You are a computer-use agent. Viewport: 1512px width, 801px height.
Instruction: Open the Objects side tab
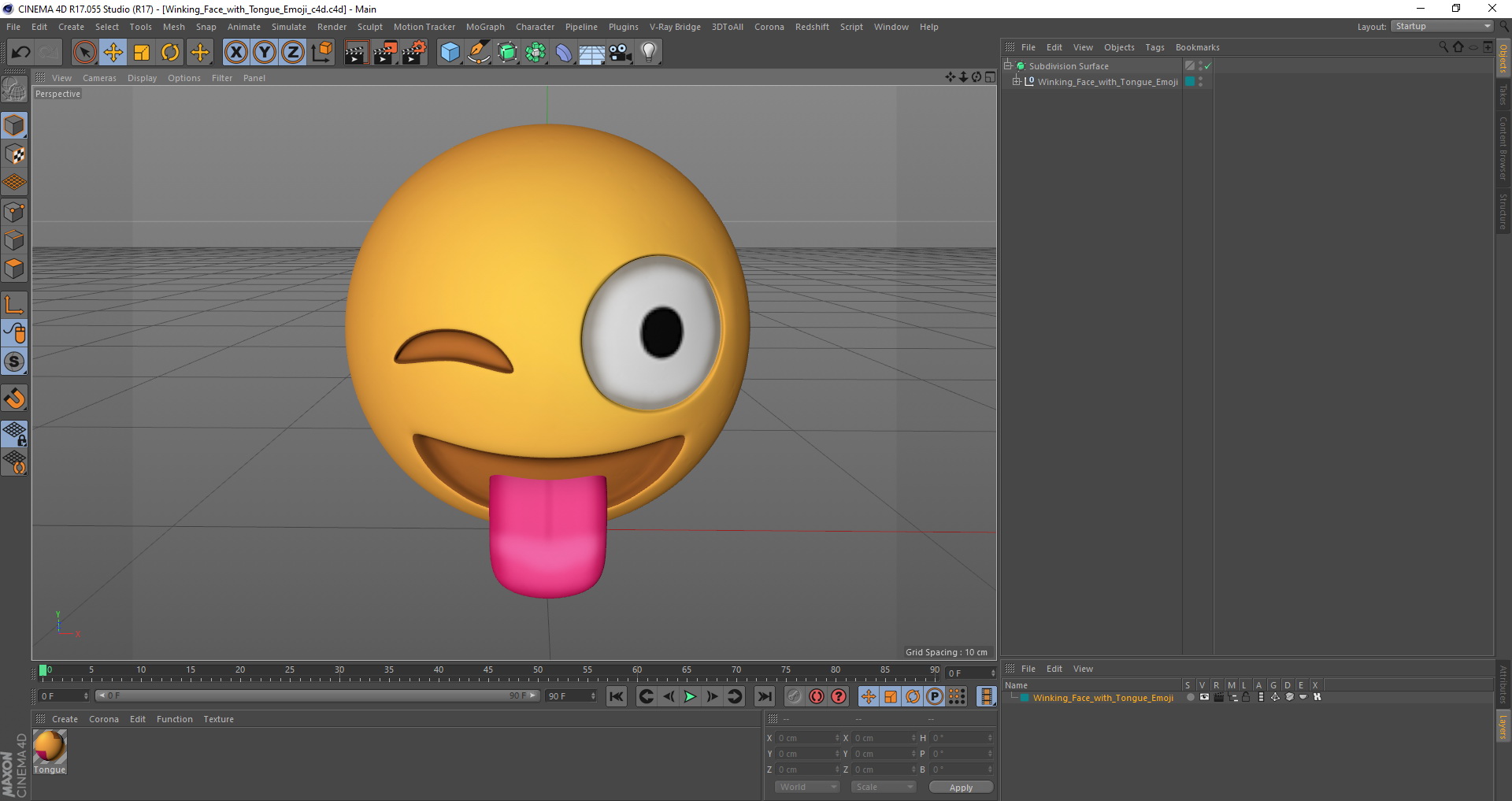click(1503, 58)
